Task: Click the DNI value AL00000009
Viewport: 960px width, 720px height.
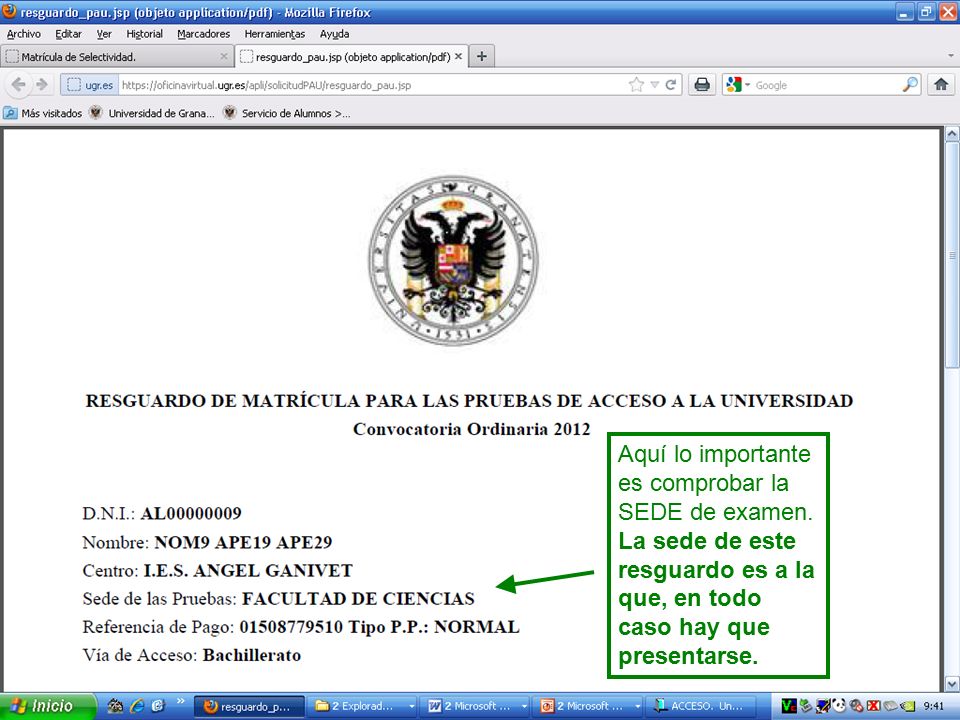Action: (x=191, y=513)
